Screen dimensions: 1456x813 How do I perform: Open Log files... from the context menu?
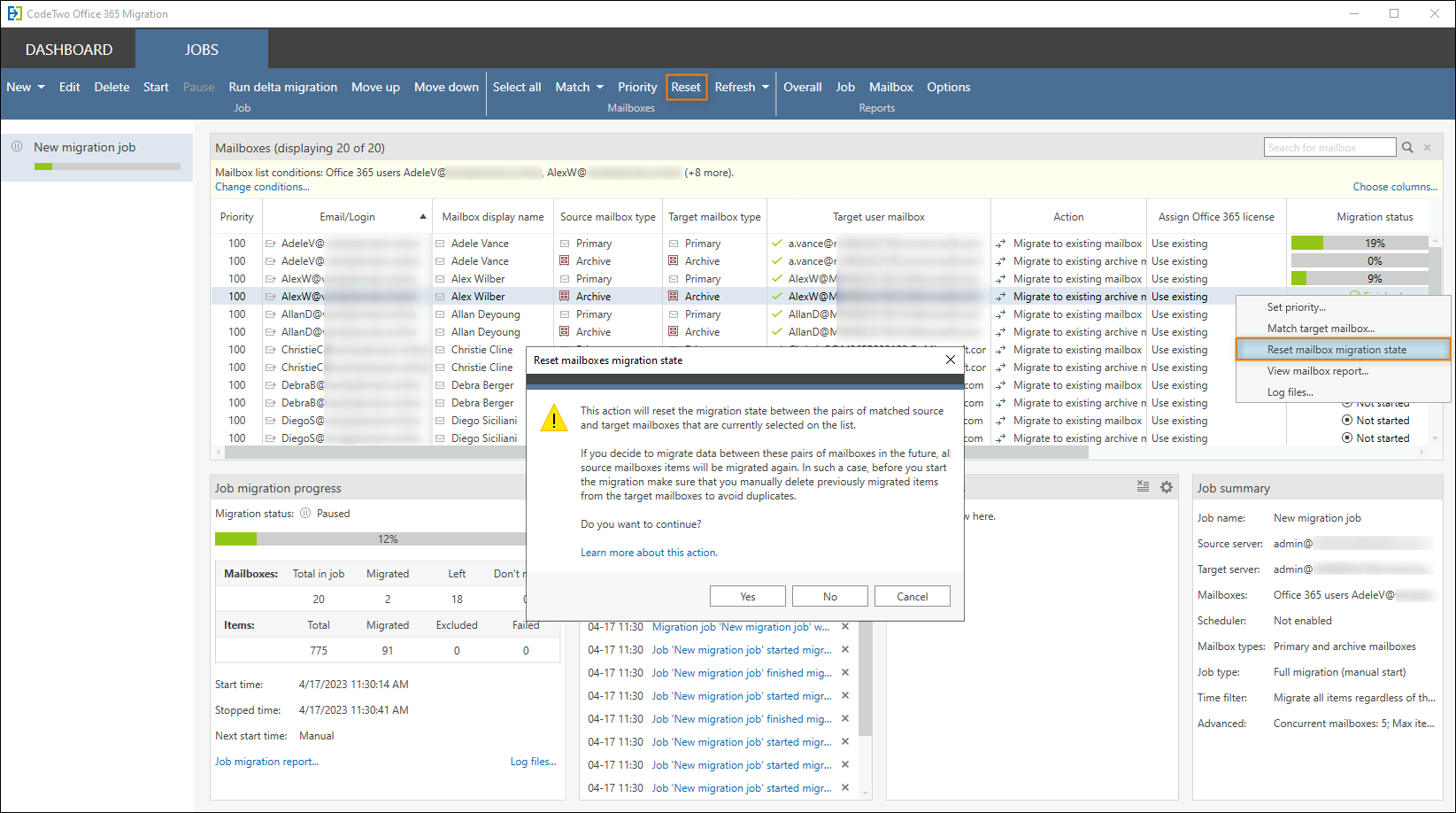(1342, 392)
